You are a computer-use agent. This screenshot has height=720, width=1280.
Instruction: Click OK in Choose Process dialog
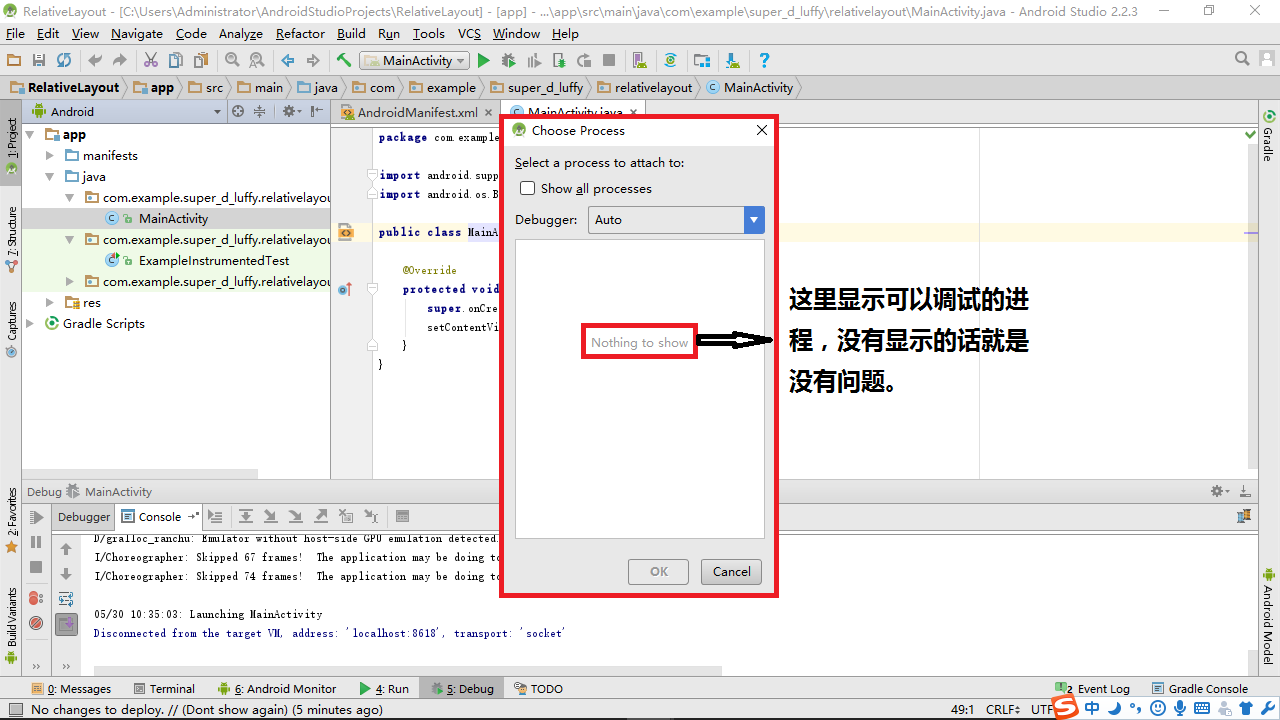pos(659,572)
